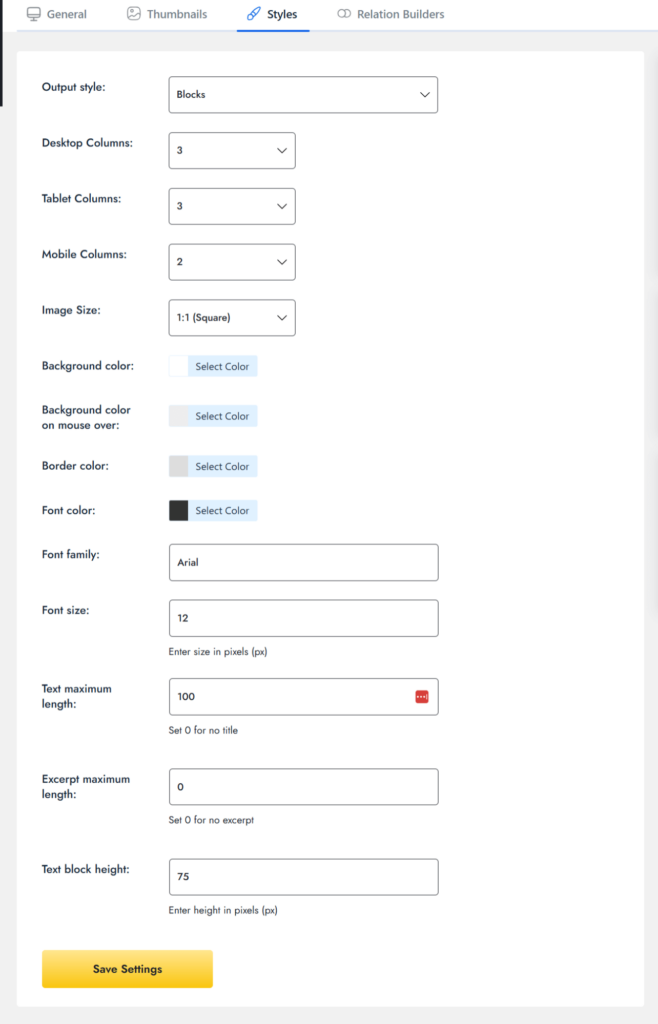The image size is (658, 1024).
Task: Click the Background color swatch
Action: 177,366
